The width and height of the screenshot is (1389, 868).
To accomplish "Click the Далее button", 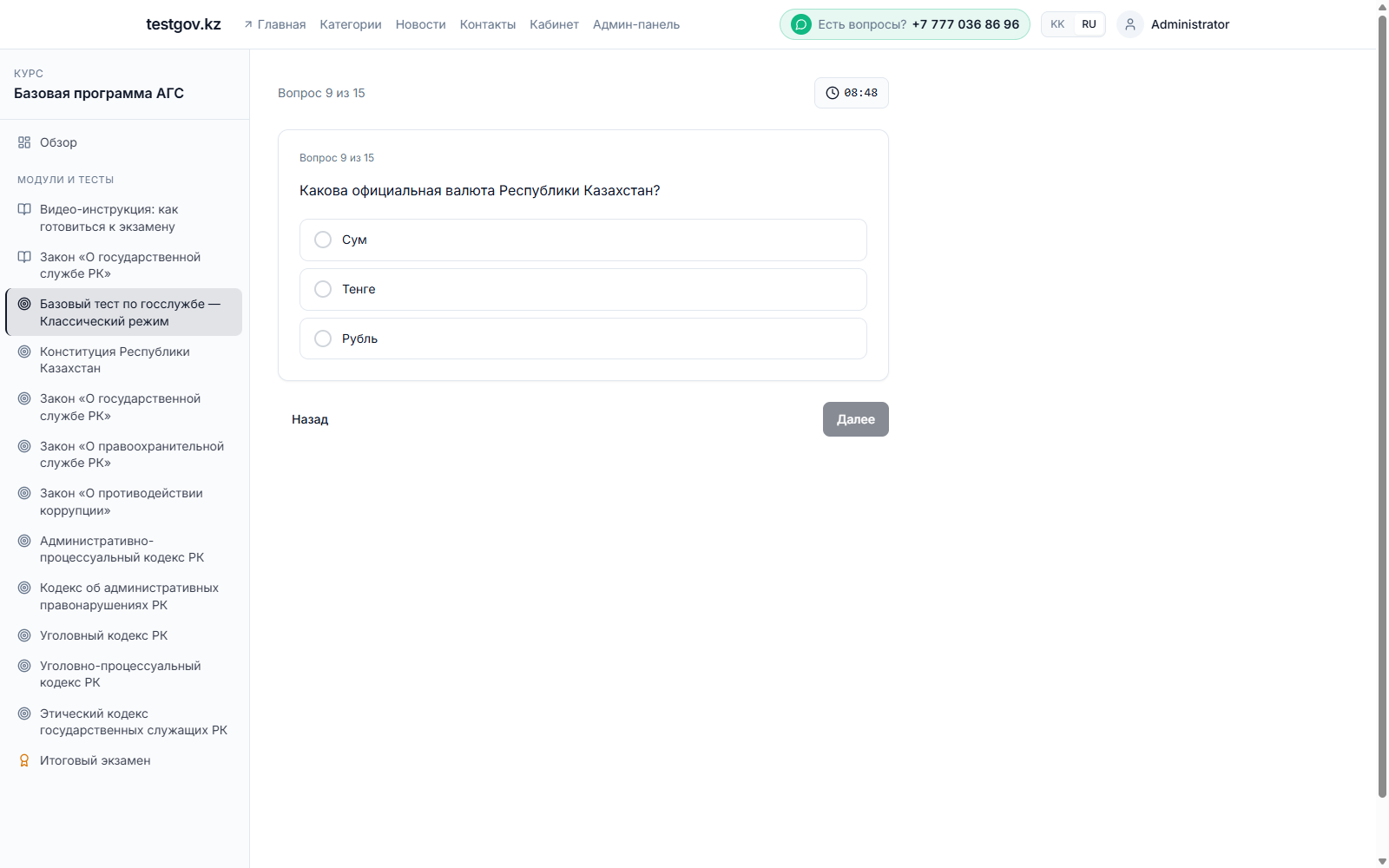I will coord(855,419).
